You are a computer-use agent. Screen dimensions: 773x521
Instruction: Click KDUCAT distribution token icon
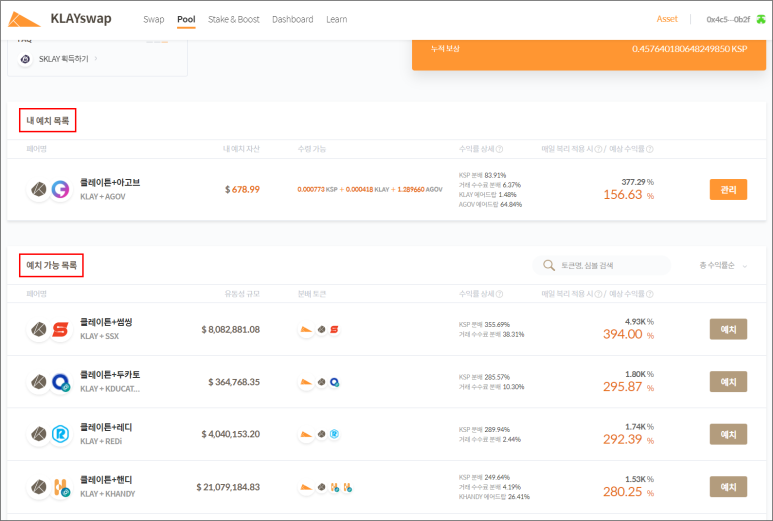click(334, 382)
